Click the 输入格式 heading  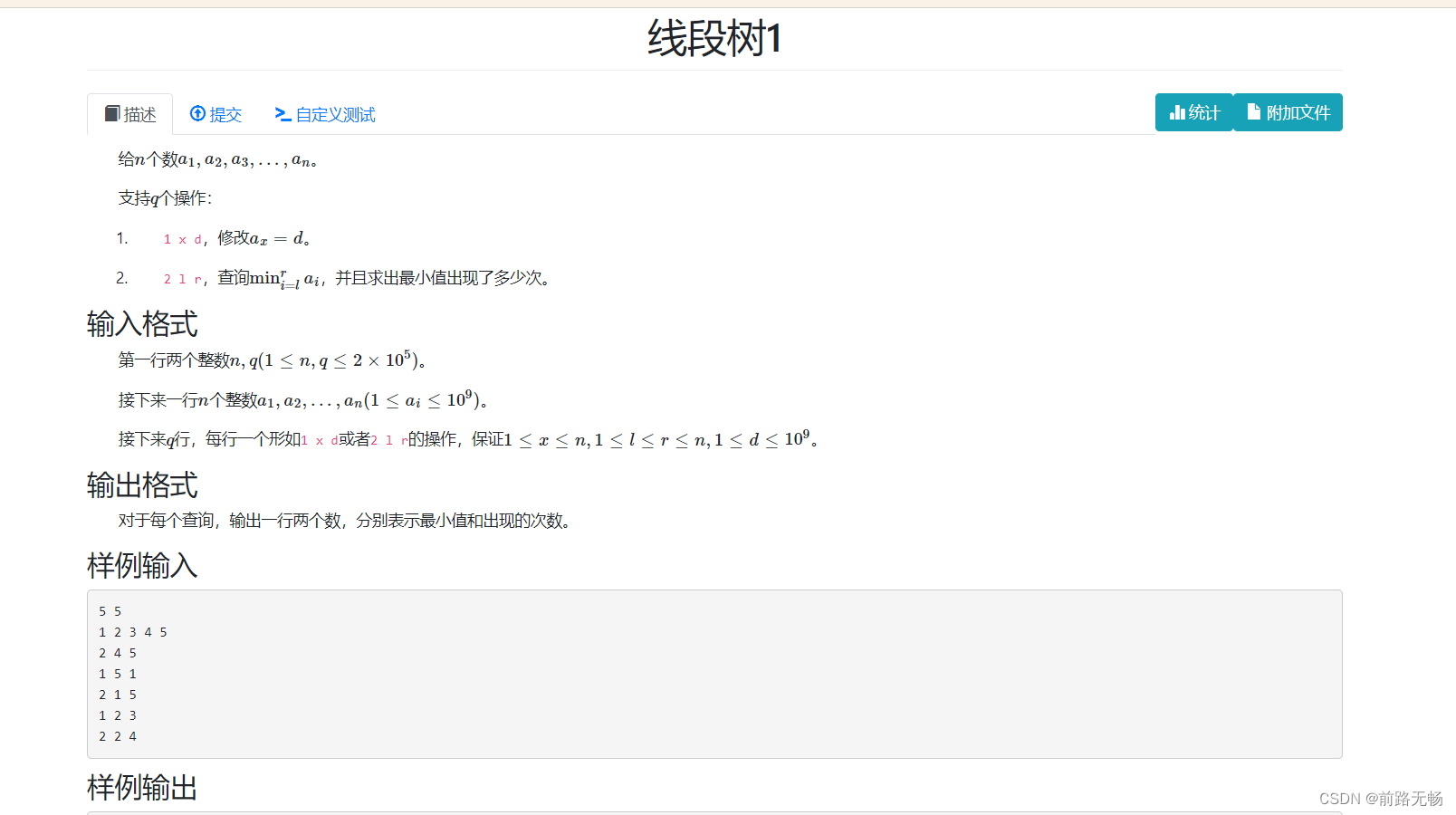pos(142,323)
